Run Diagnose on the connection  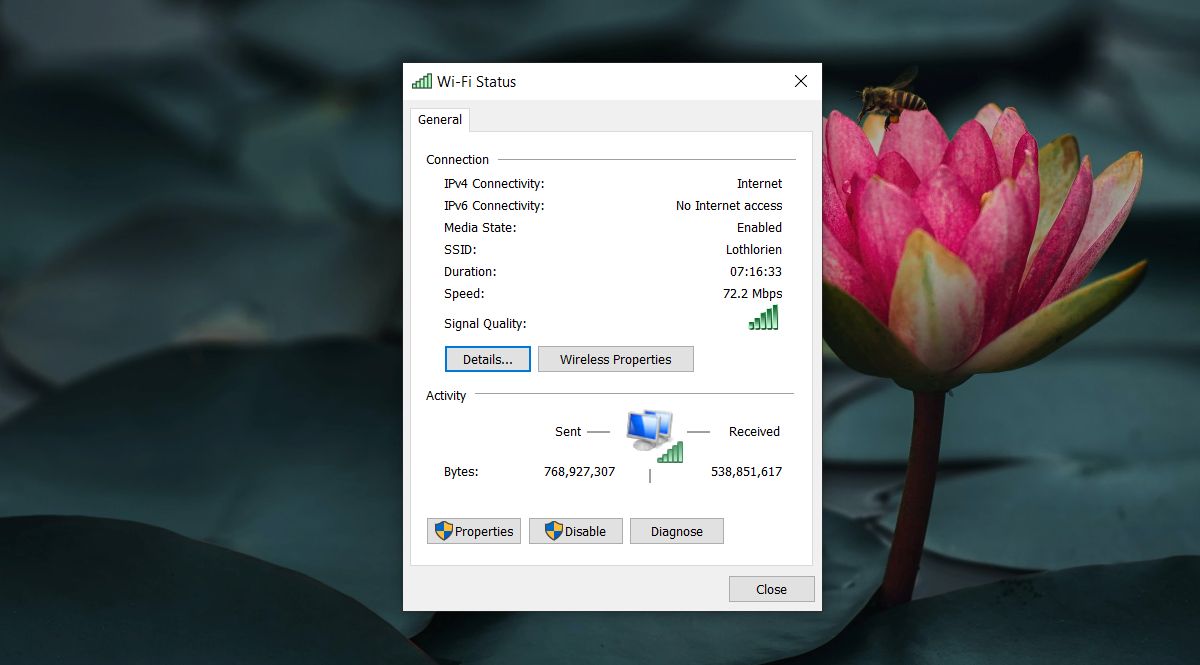coord(677,531)
